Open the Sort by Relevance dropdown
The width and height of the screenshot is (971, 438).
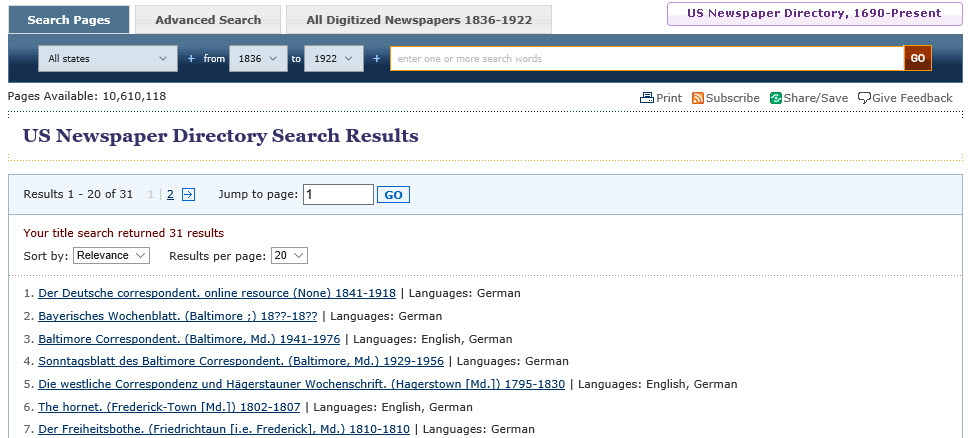112,256
